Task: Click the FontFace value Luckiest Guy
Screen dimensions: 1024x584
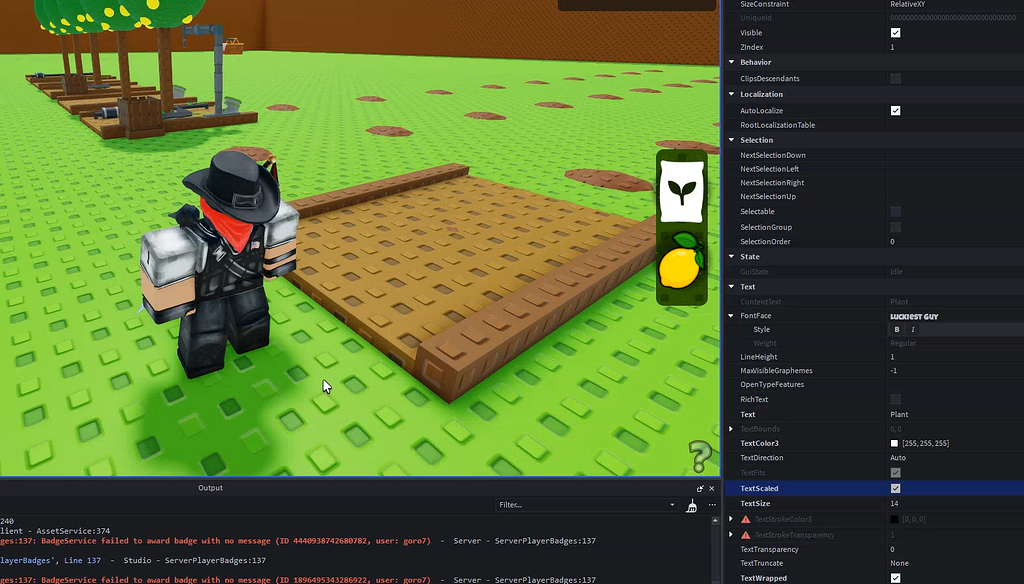Action: click(914, 317)
